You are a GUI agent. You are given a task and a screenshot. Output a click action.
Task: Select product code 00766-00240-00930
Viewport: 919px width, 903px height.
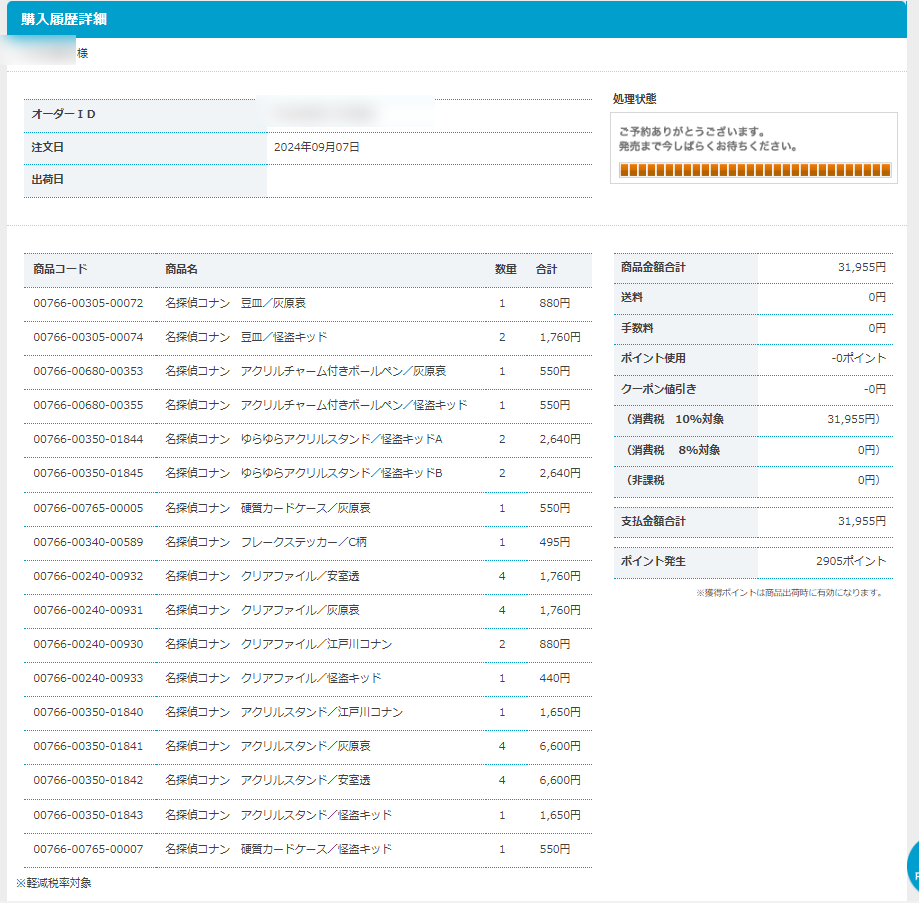pyautogui.click(x=88, y=644)
